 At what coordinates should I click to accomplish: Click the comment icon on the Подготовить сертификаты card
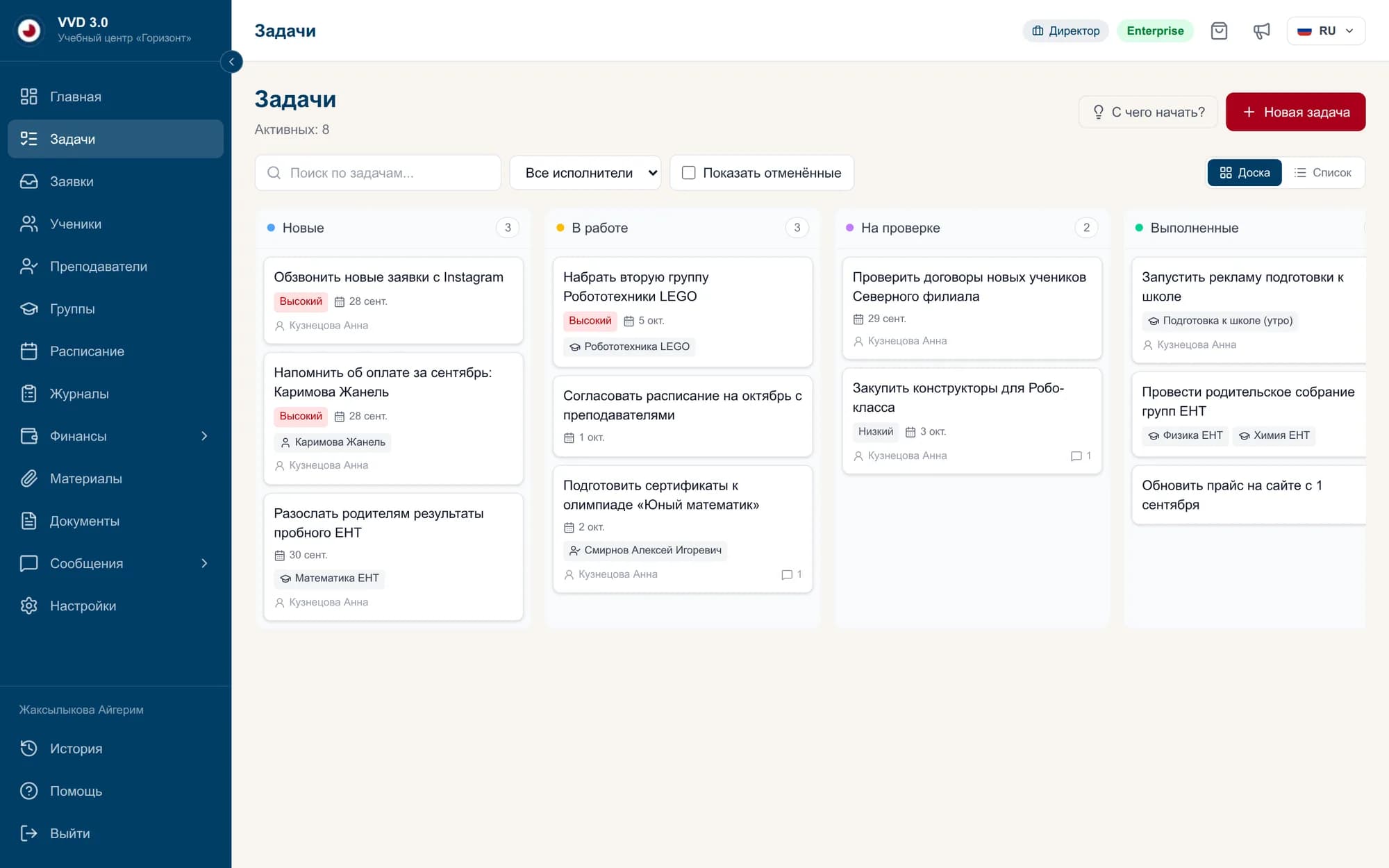(x=787, y=574)
